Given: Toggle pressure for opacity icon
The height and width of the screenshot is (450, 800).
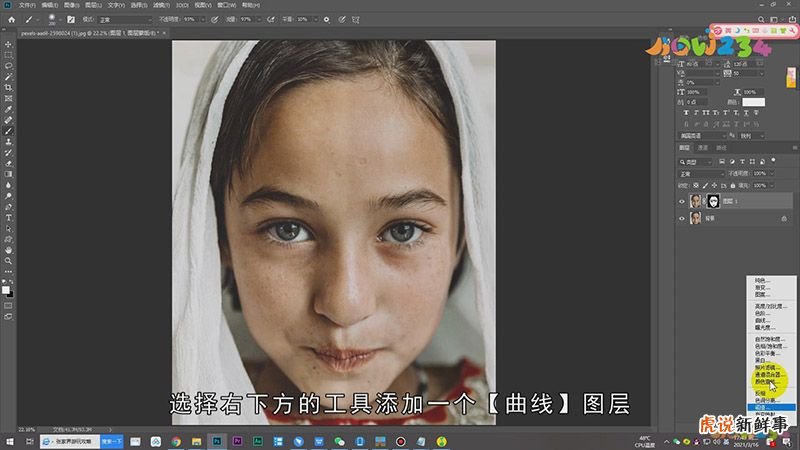Looking at the screenshot, I should coord(214,19).
